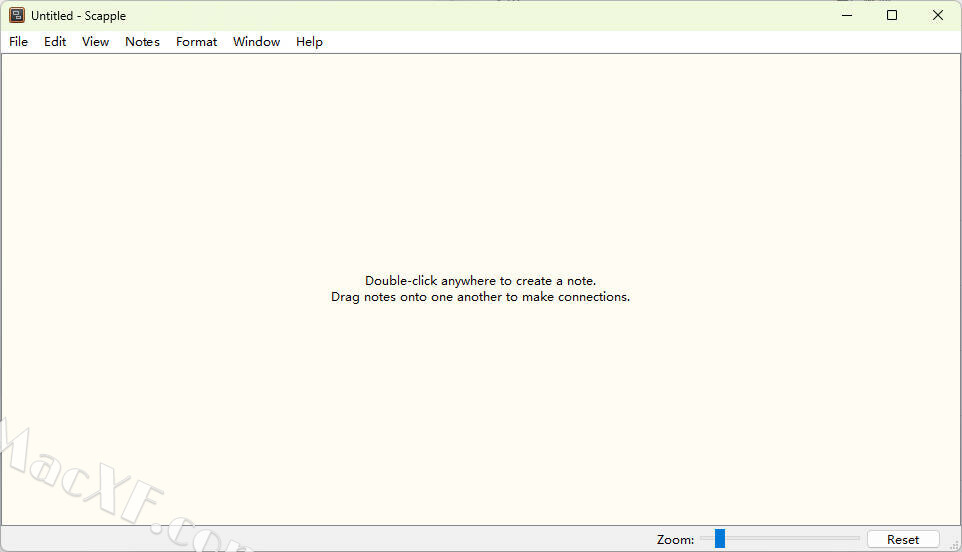The image size is (962, 552).
Task: Click the "Untitled - Scapple" title text
Action: point(78,16)
